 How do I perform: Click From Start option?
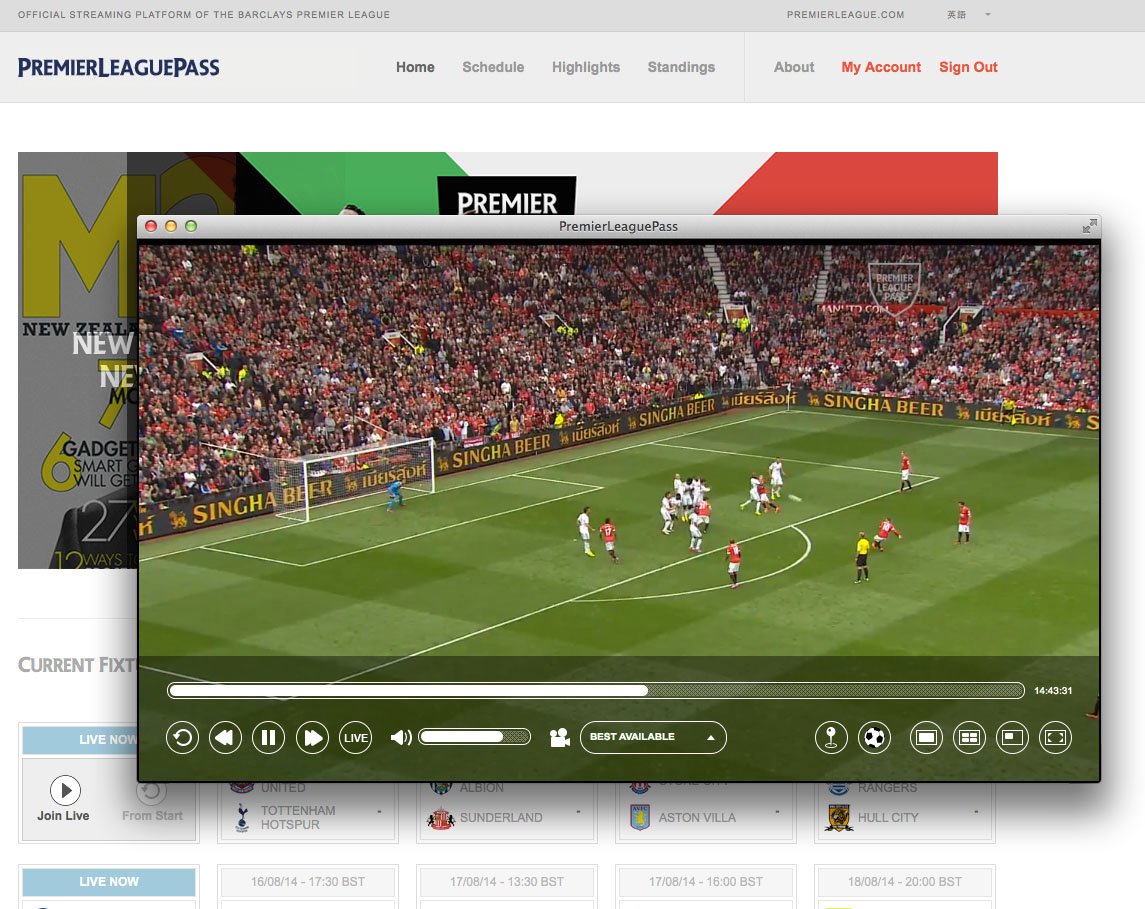coord(152,816)
